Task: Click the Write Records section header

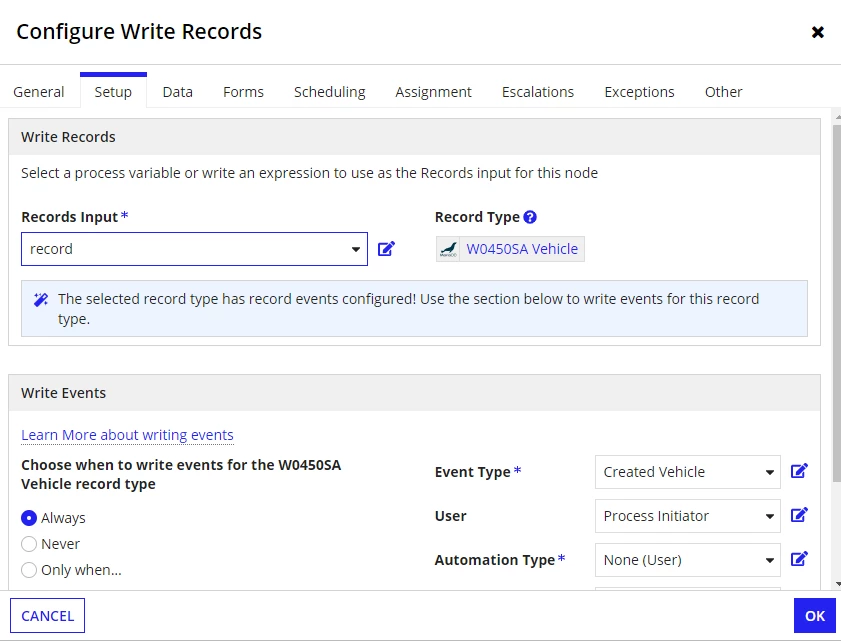Action: 414,137
